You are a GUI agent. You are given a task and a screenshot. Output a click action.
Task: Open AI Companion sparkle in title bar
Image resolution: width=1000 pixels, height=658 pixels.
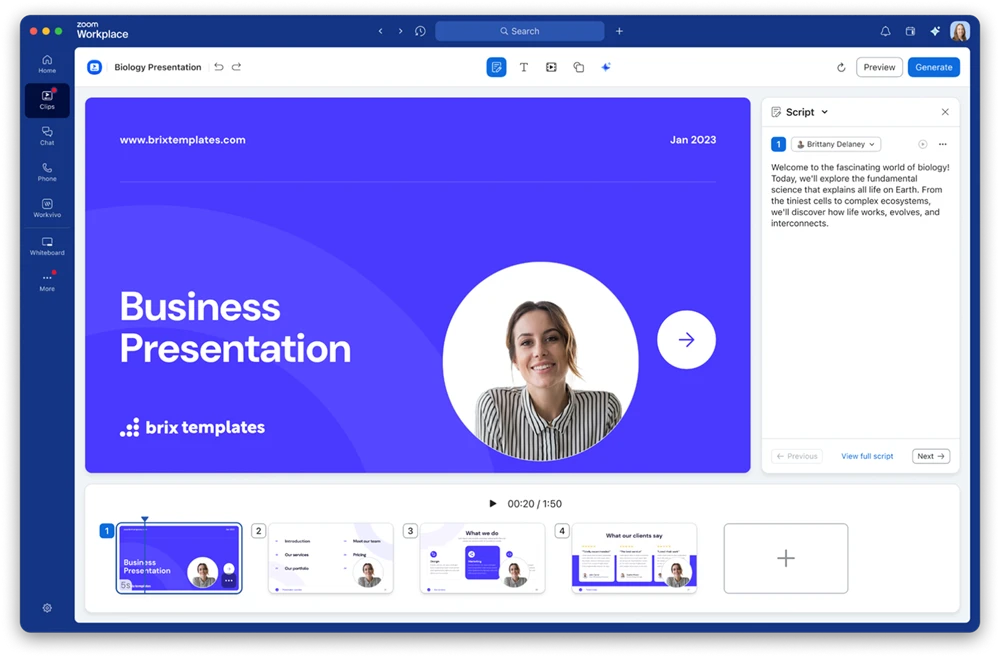(x=935, y=31)
